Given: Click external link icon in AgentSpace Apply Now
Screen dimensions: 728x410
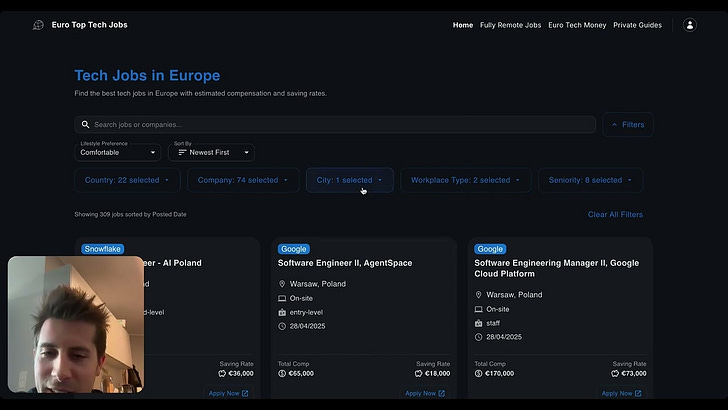Looking at the screenshot, I should (442, 393).
